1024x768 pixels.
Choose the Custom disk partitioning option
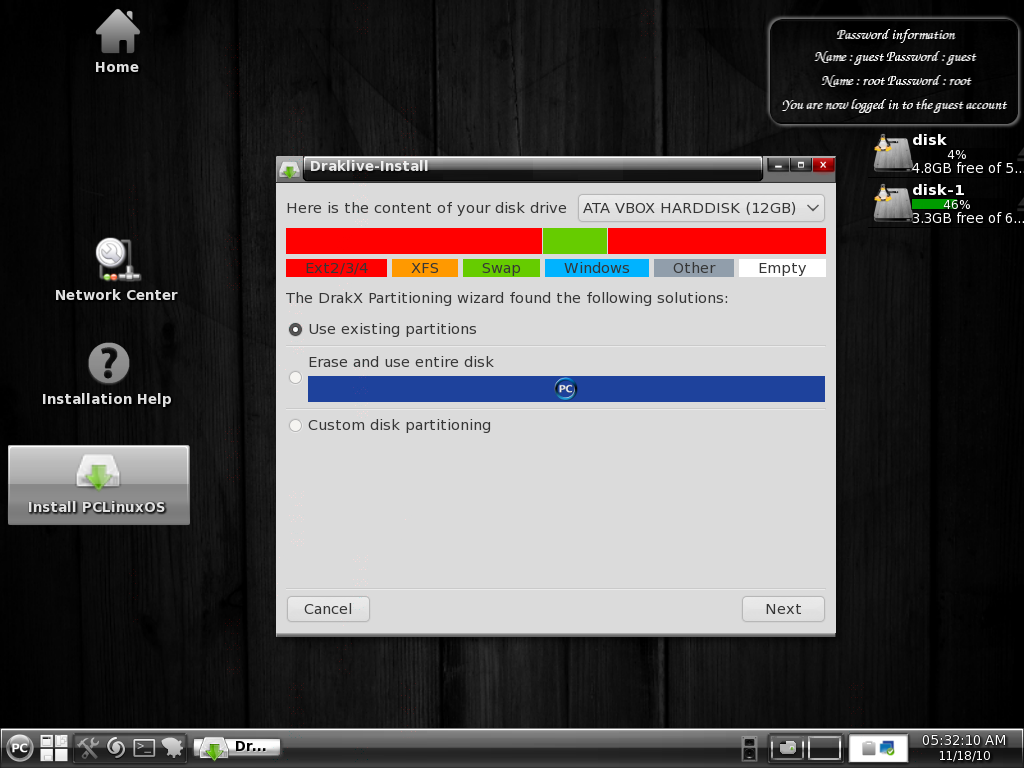(295, 425)
